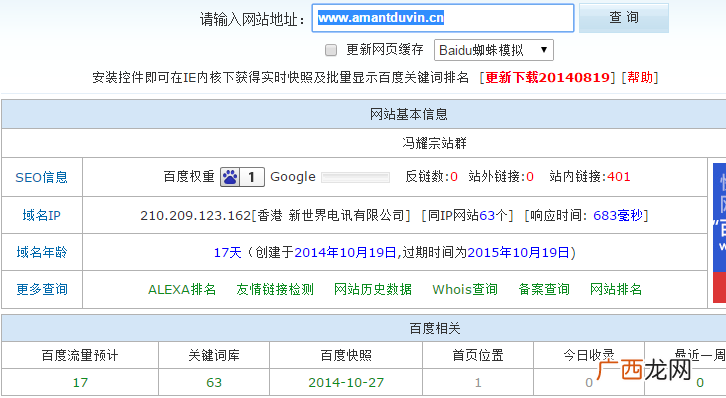Click the Google PageRank bar
The image size is (726, 398).
tap(356, 177)
